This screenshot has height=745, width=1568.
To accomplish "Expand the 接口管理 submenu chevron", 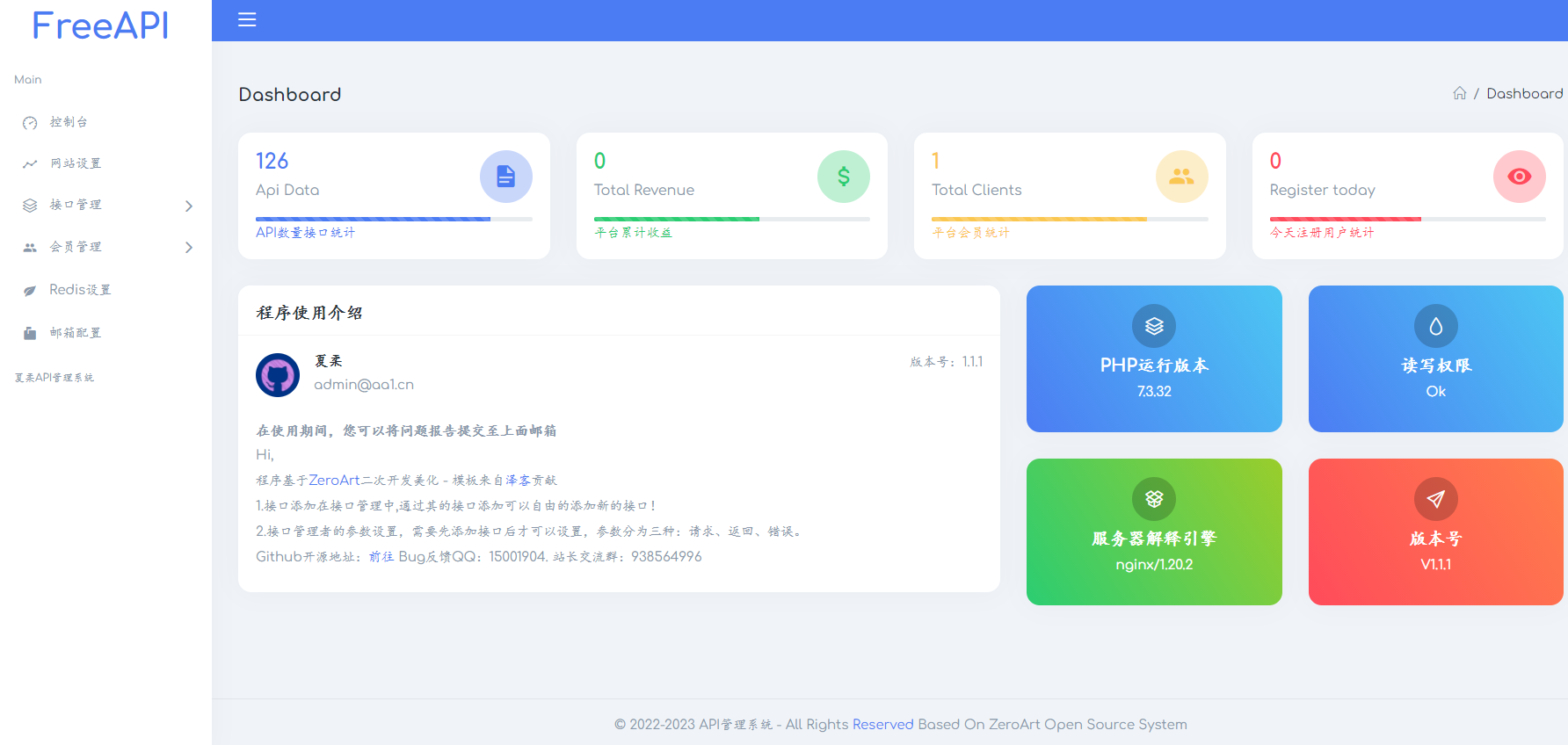I will pyautogui.click(x=189, y=206).
